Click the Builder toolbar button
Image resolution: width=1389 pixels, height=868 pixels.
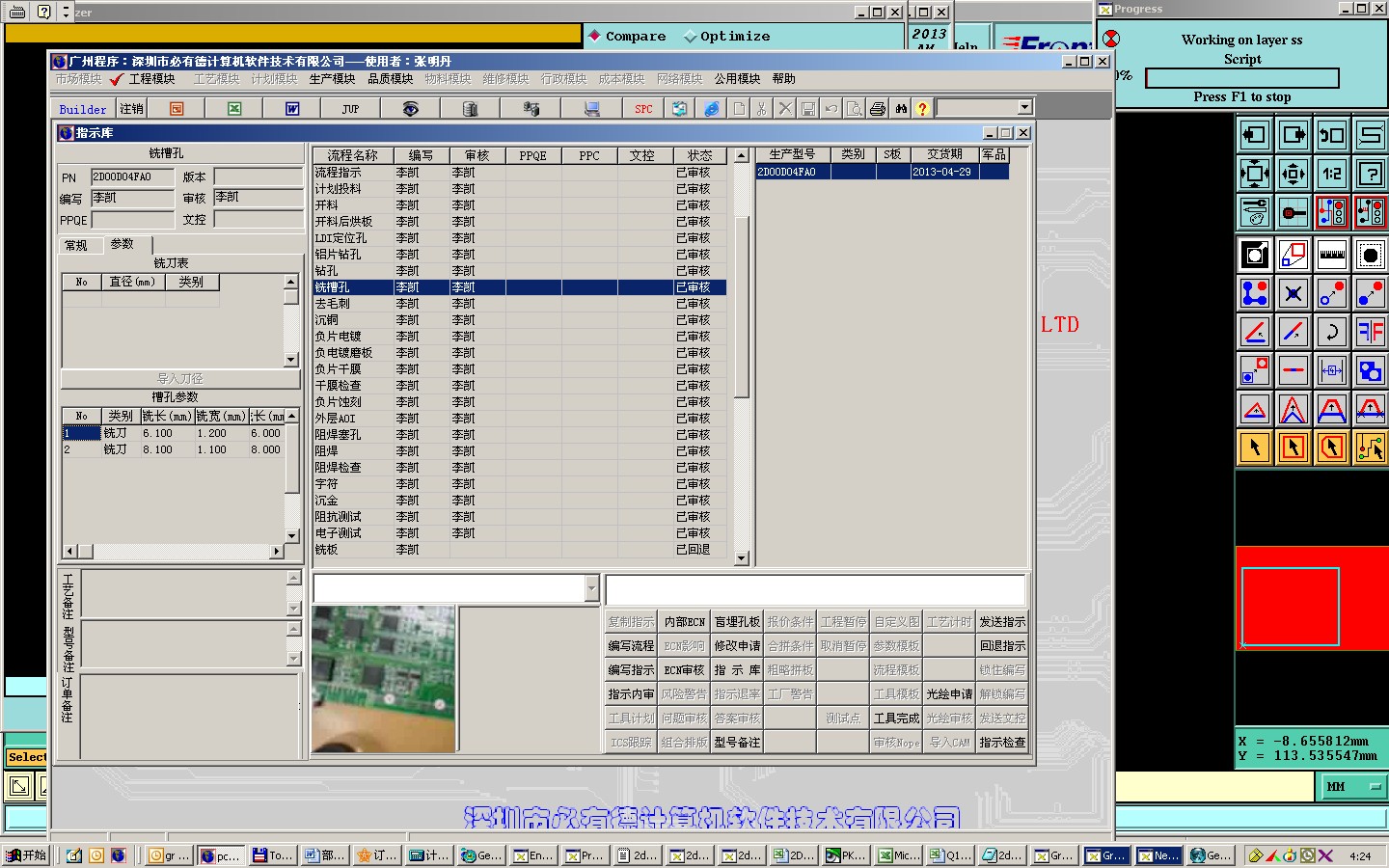click(83, 109)
